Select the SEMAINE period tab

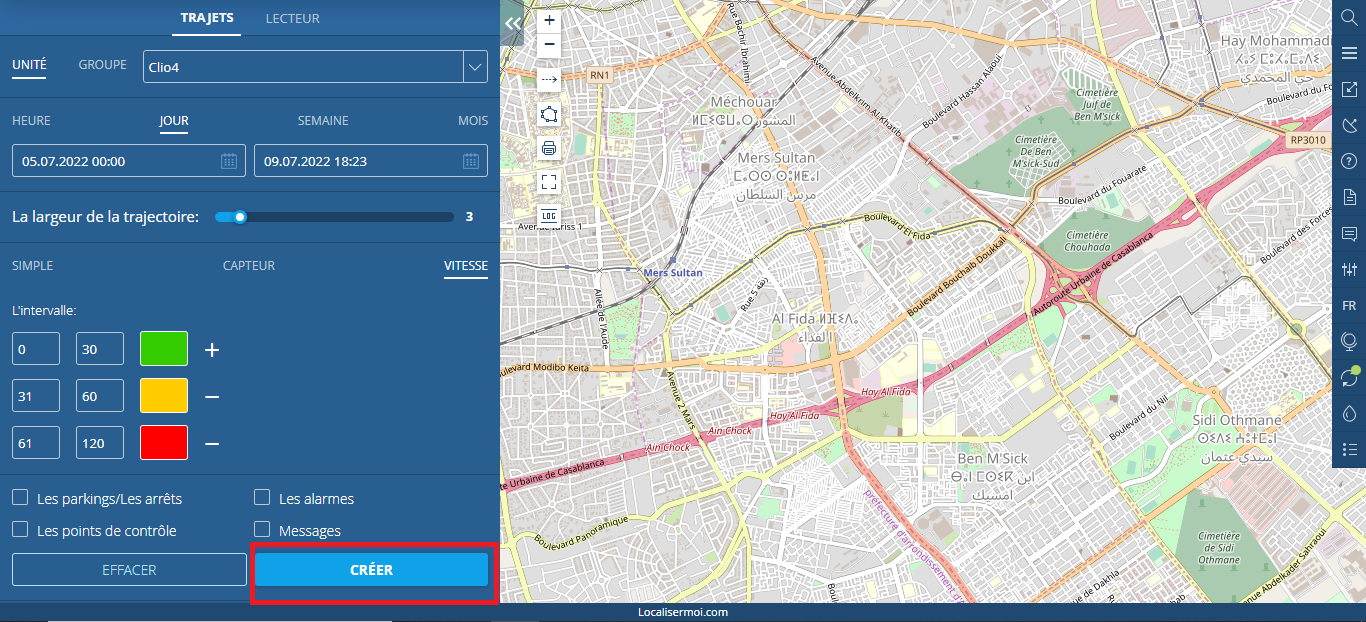click(x=323, y=121)
